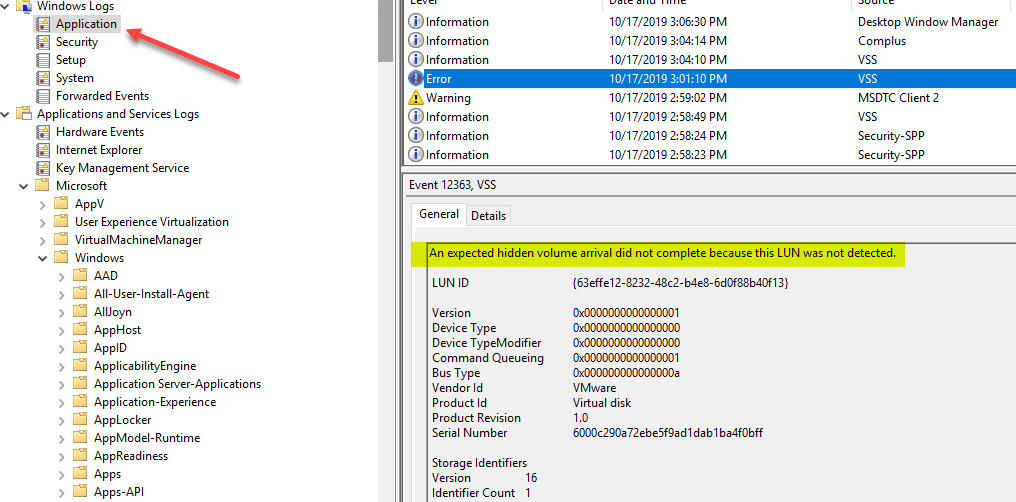
Task: Select Application Server-Applications folder
Action: pyautogui.click(x=178, y=384)
